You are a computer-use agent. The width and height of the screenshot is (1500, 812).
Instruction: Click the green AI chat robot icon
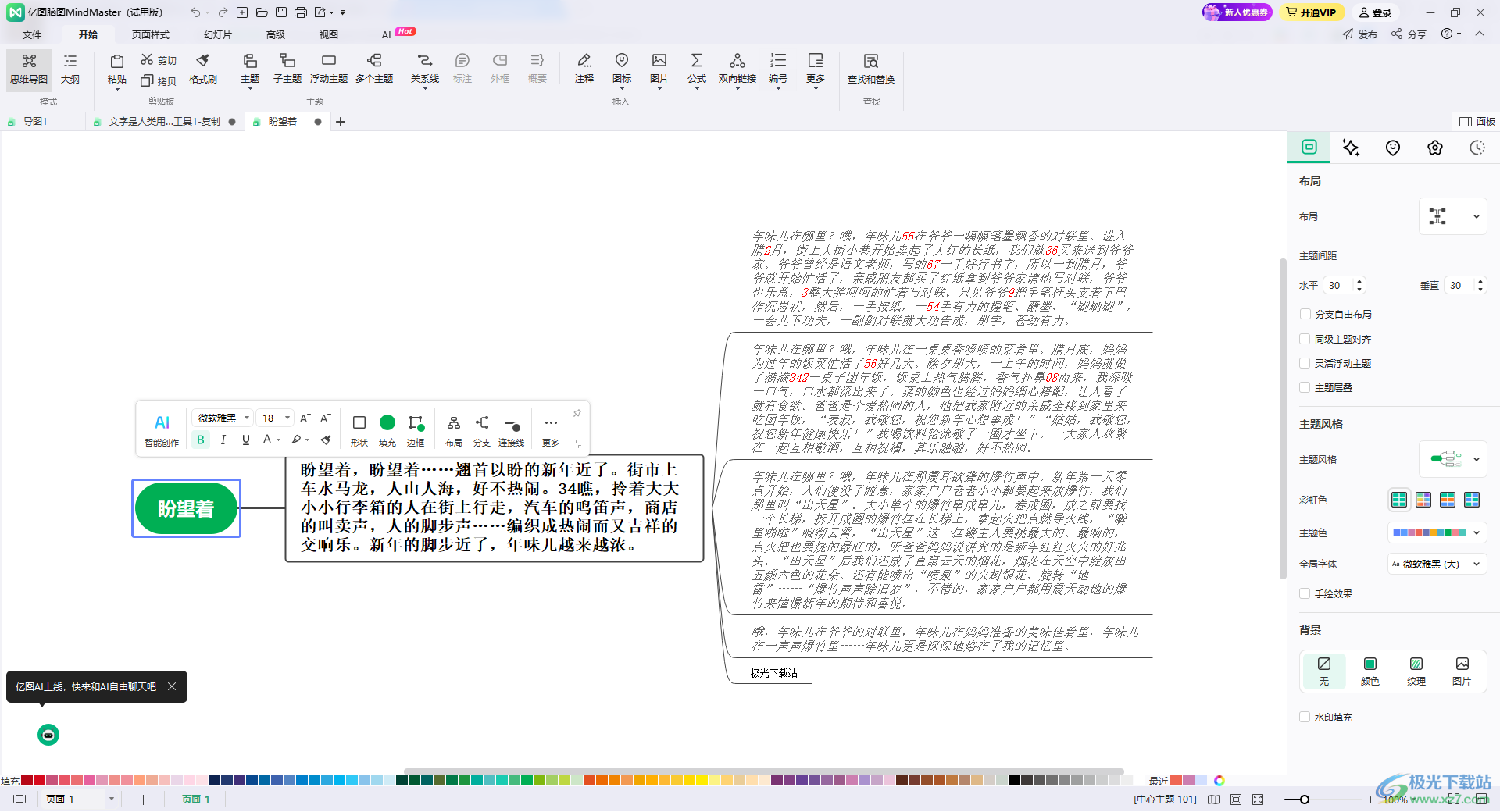[x=48, y=735]
